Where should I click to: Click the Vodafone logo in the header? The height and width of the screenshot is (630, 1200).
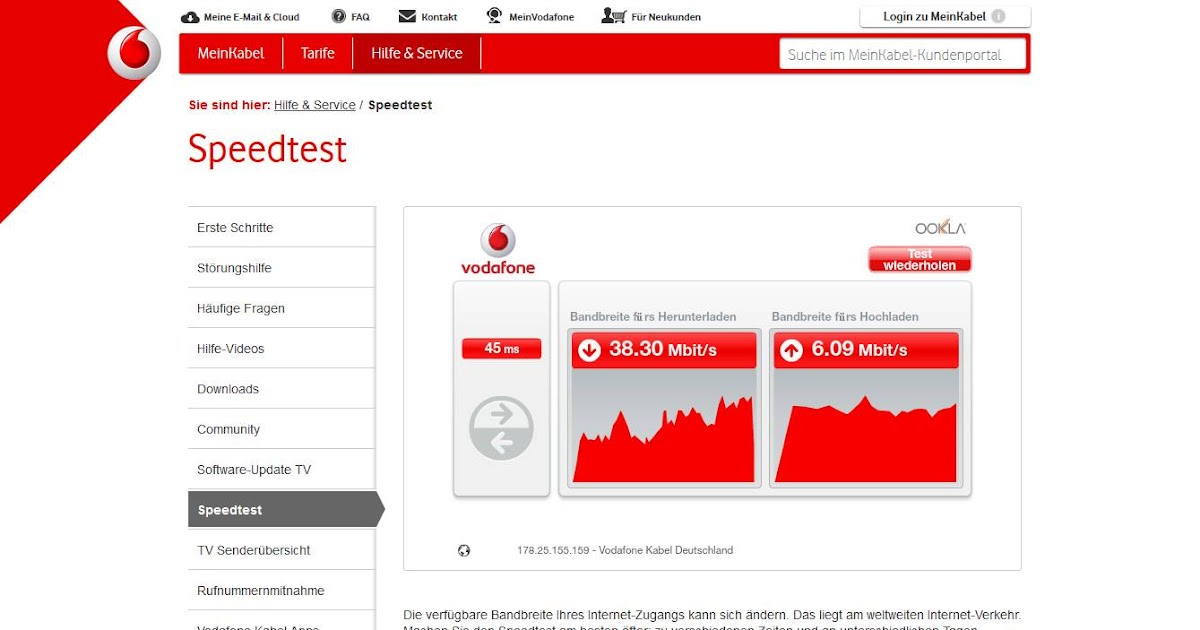tap(134, 53)
